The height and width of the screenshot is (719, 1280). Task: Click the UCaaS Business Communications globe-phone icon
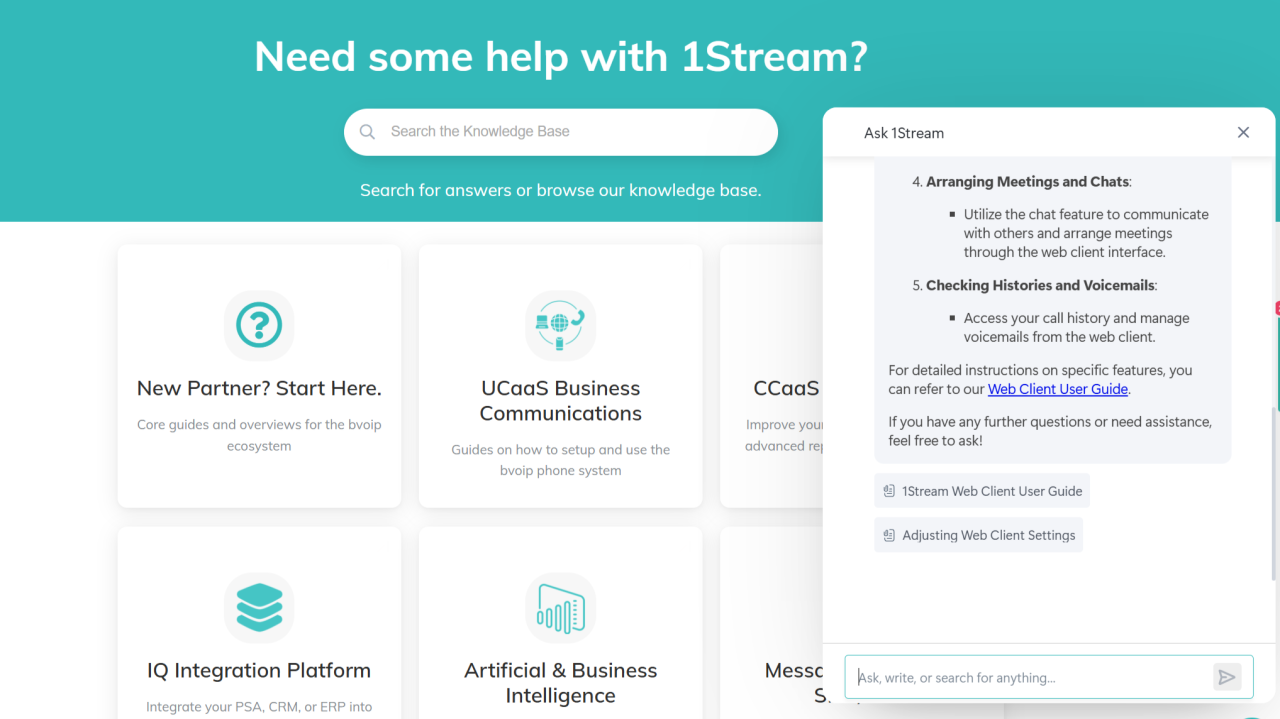[x=560, y=325]
